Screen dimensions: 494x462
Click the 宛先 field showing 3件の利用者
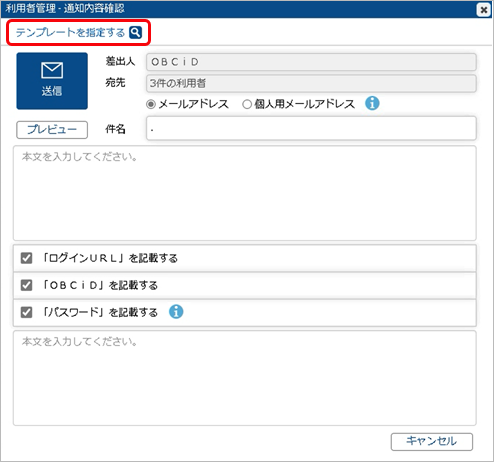point(311,83)
